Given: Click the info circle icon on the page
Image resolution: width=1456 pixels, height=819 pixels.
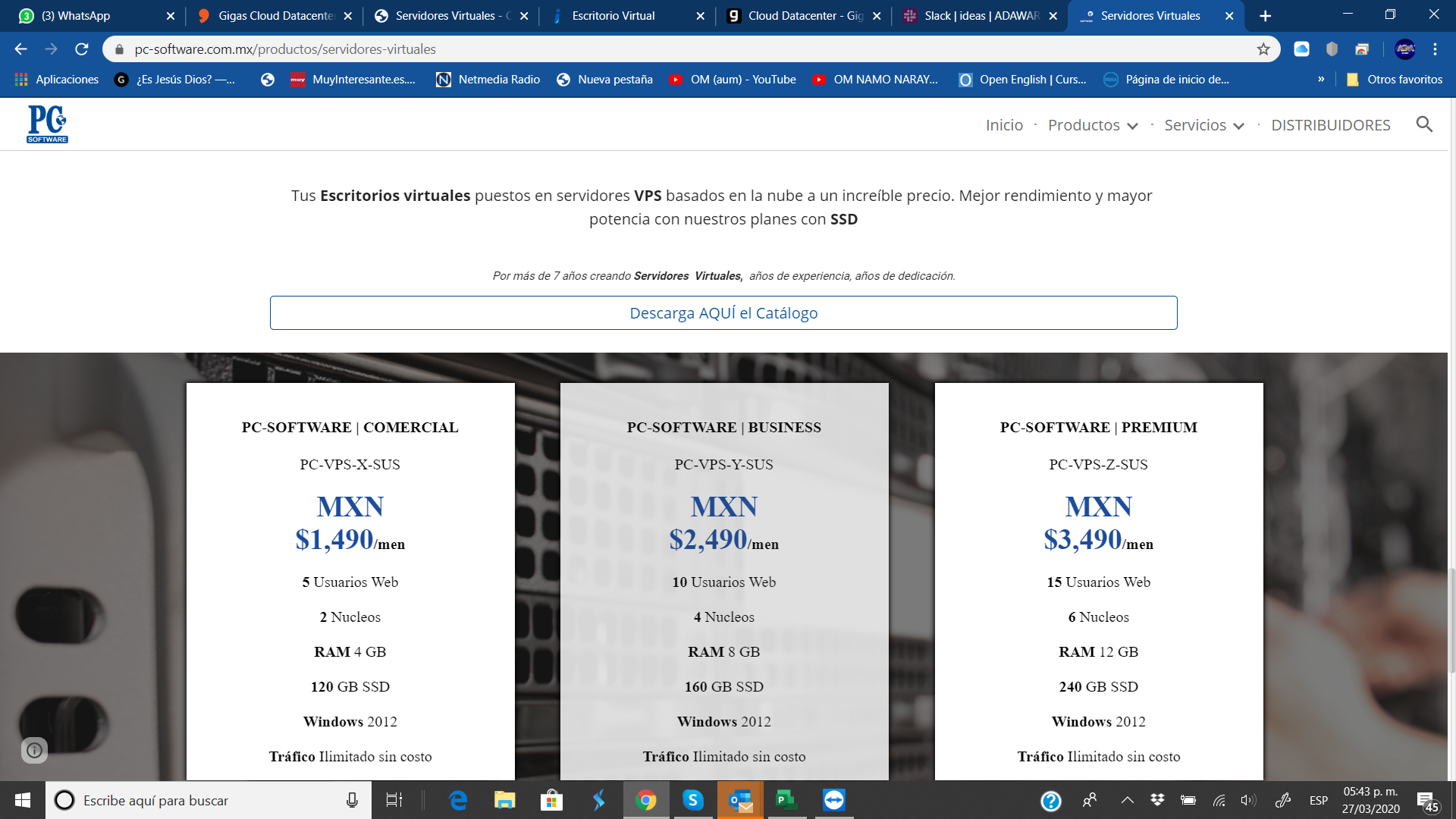Looking at the screenshot, I should coord(34,750).
